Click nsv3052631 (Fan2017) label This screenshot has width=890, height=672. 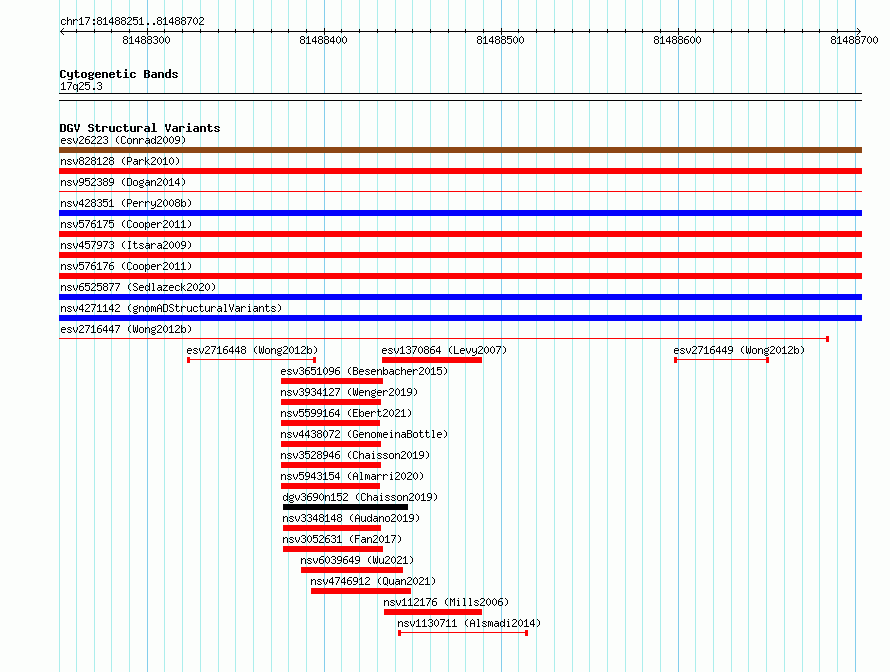342,539
